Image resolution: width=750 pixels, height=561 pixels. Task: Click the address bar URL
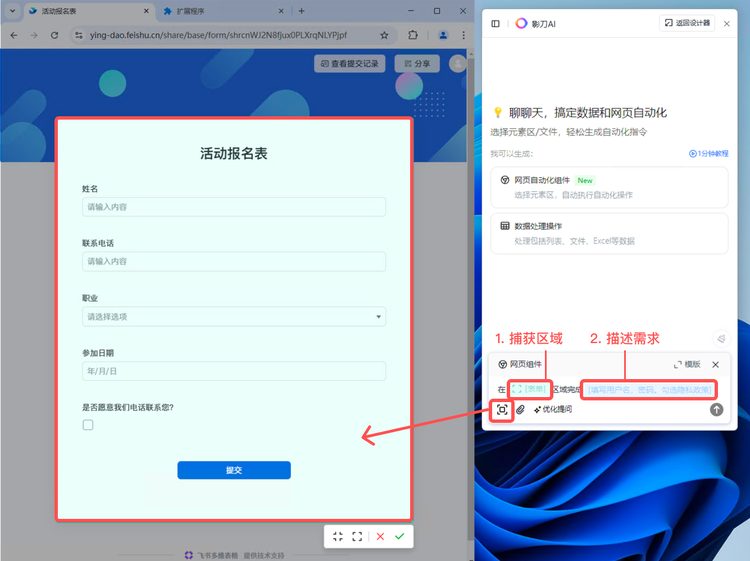(x=219, y=35)
